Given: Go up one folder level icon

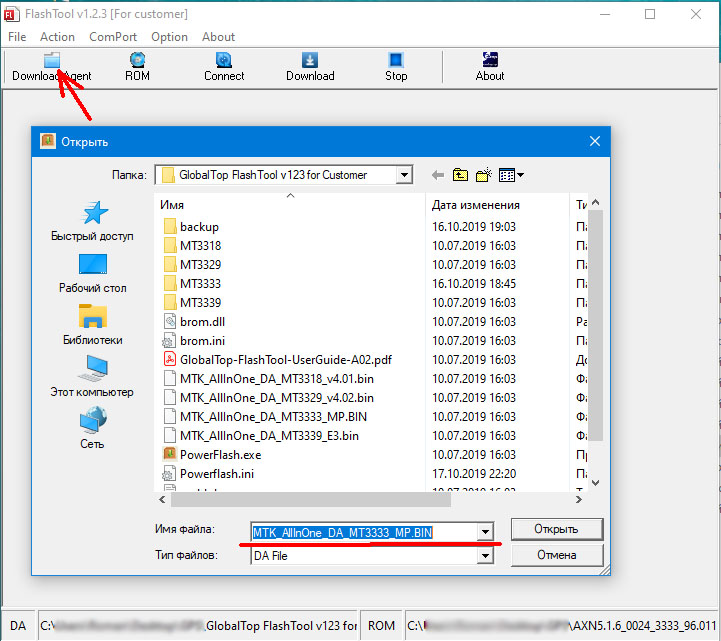Looking at the screenshot, I should (x=460, y=175).
